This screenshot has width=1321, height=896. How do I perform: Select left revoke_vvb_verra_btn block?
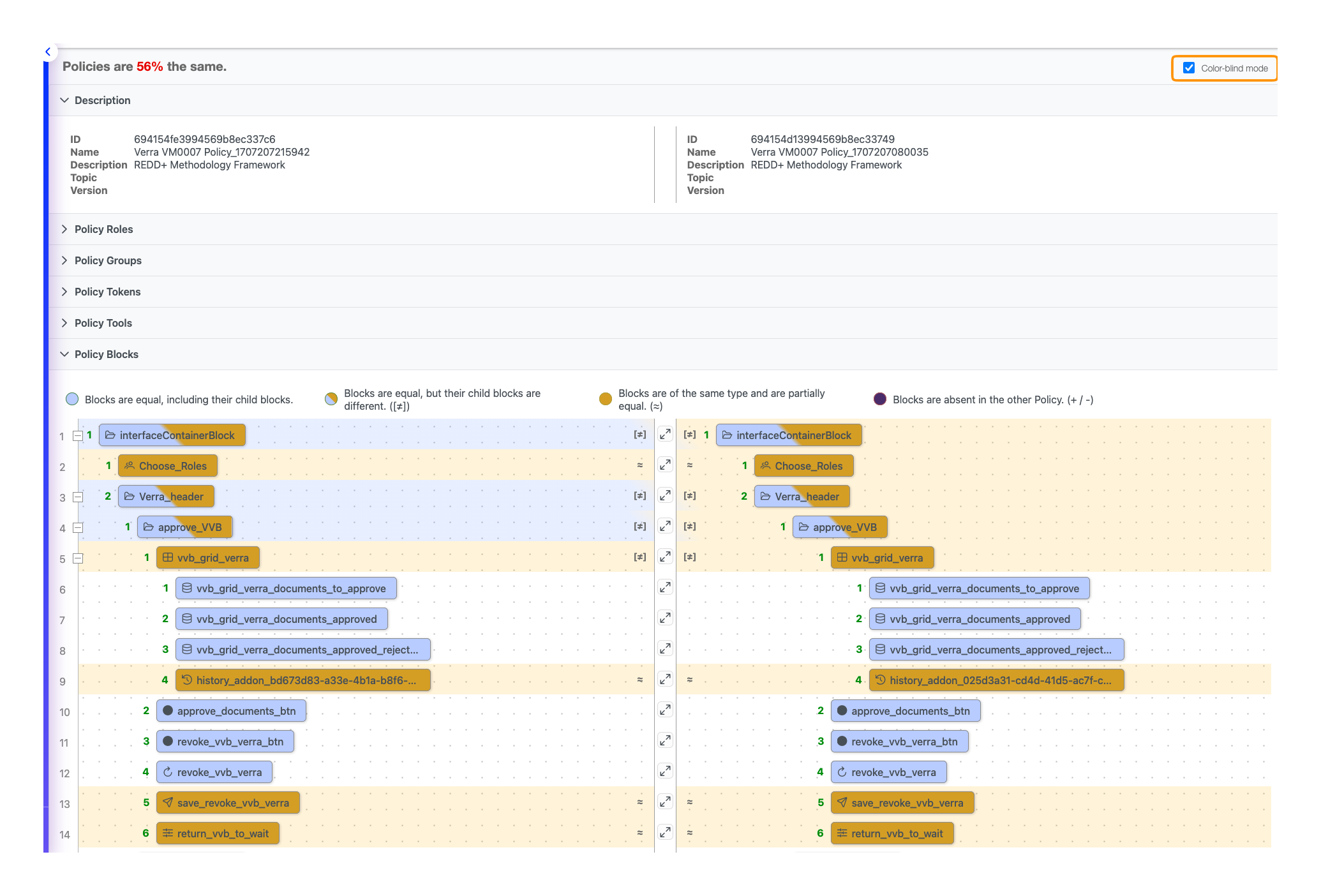pos(225,742)
